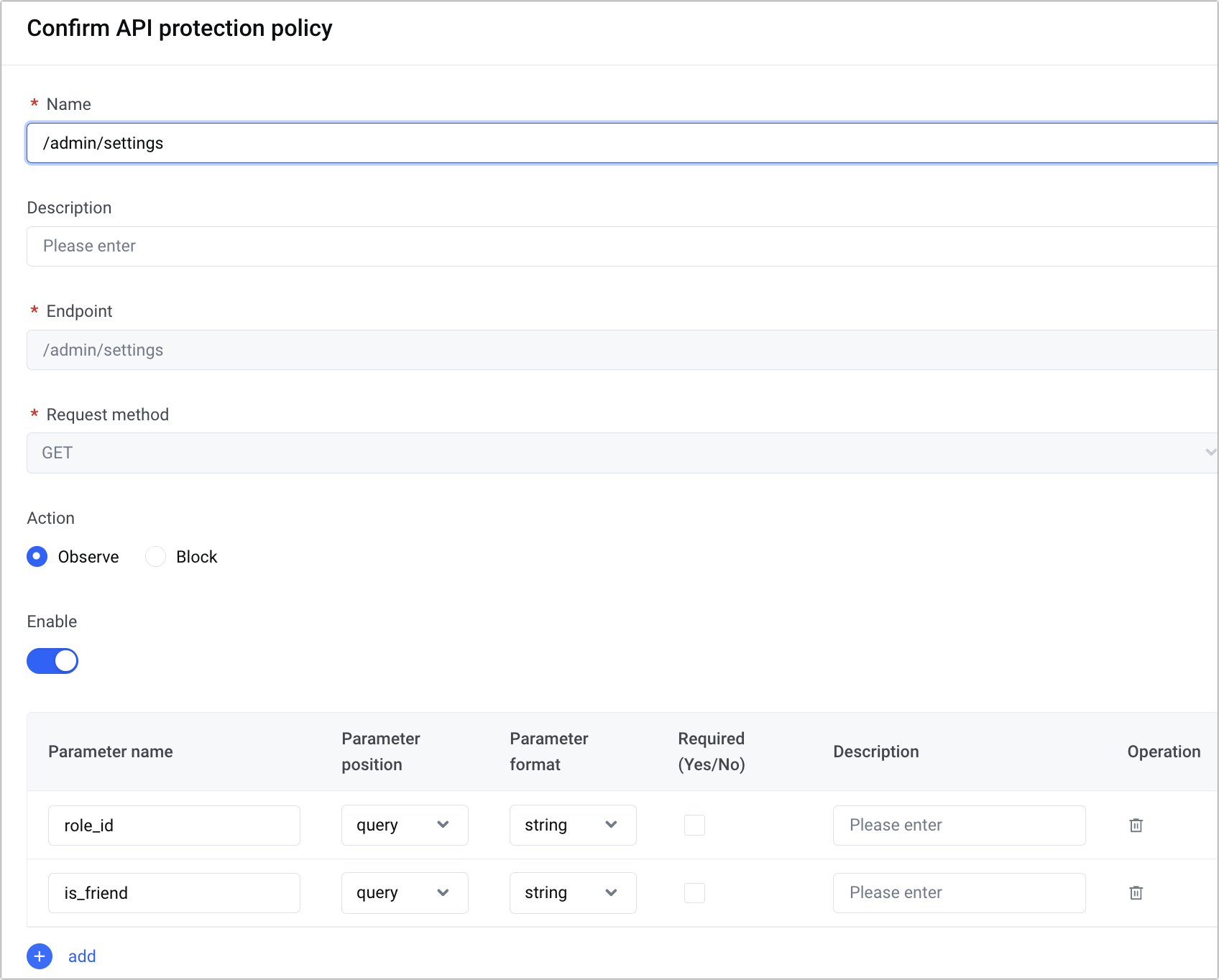Select the Block action radio button

pos(155,557)
